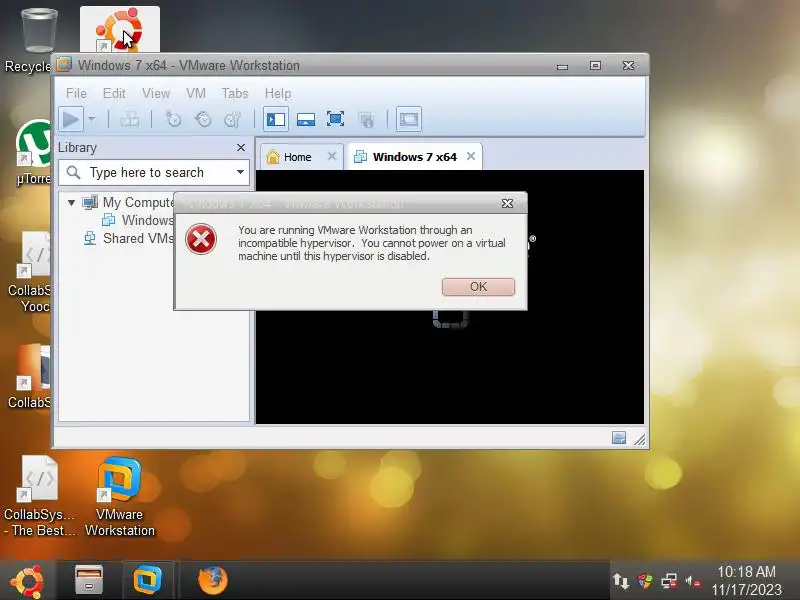Click the Power On play toolbar button
The height and width of the screenshot is (600, 800).
coord(71,120)
